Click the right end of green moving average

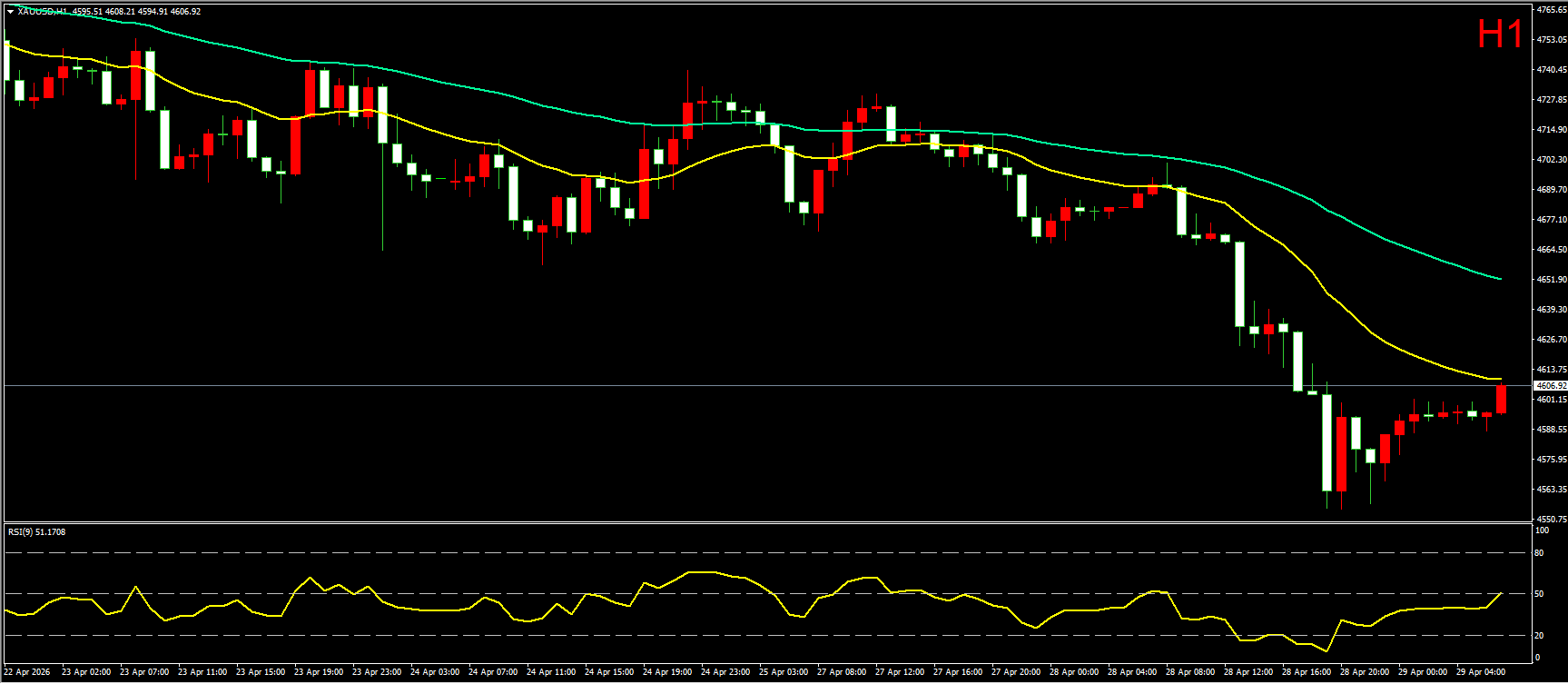click(x=1501, y=279)
